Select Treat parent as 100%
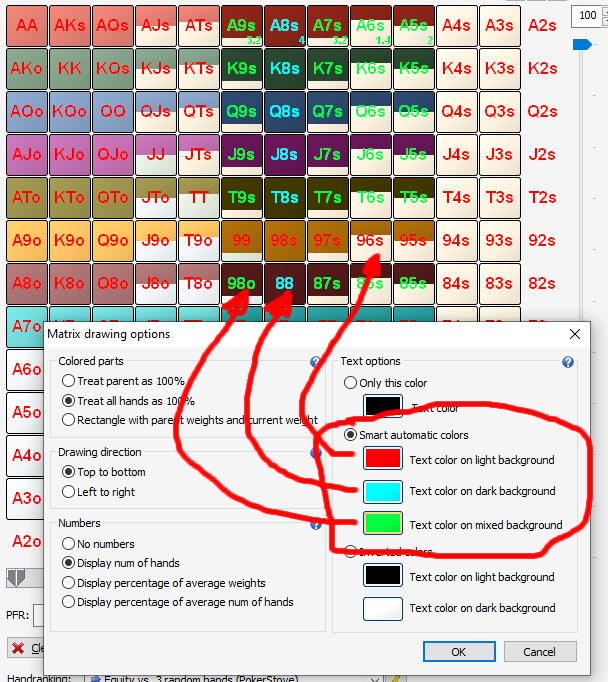Screen dimensions: 608x682 (124, 381)
